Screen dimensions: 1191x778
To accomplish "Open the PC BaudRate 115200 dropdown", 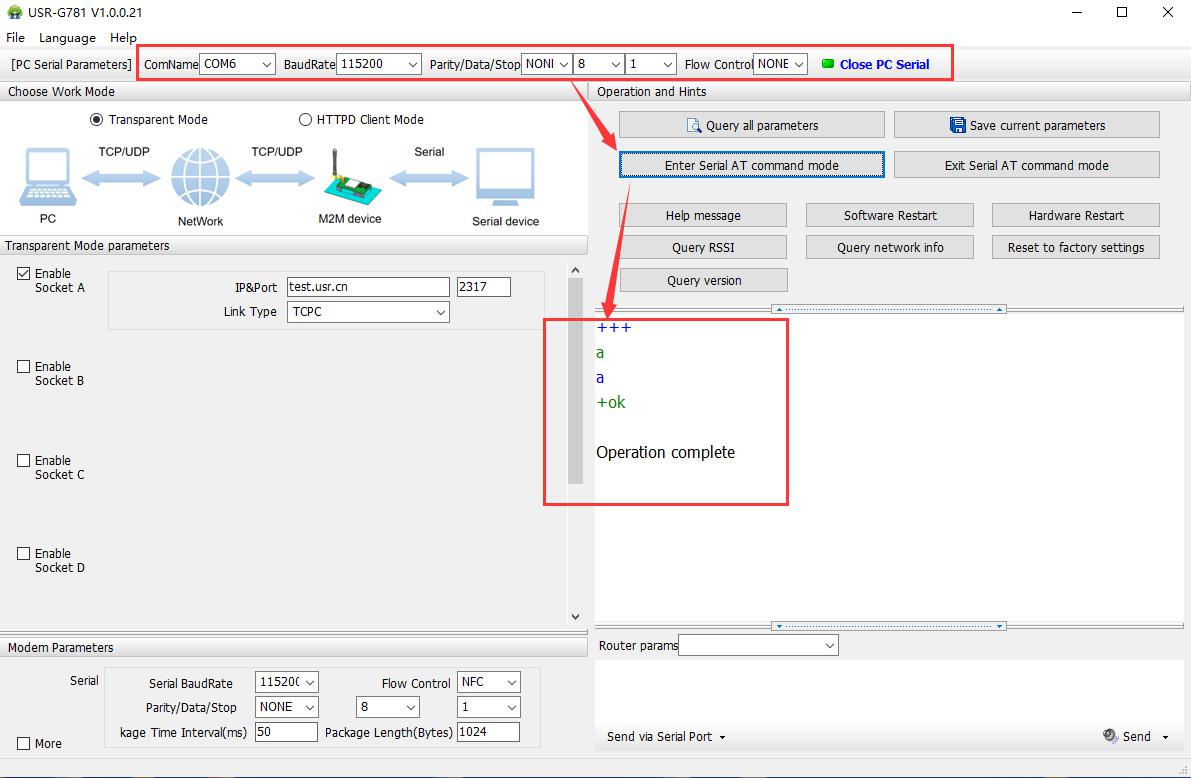I will (x=378, y=64).
